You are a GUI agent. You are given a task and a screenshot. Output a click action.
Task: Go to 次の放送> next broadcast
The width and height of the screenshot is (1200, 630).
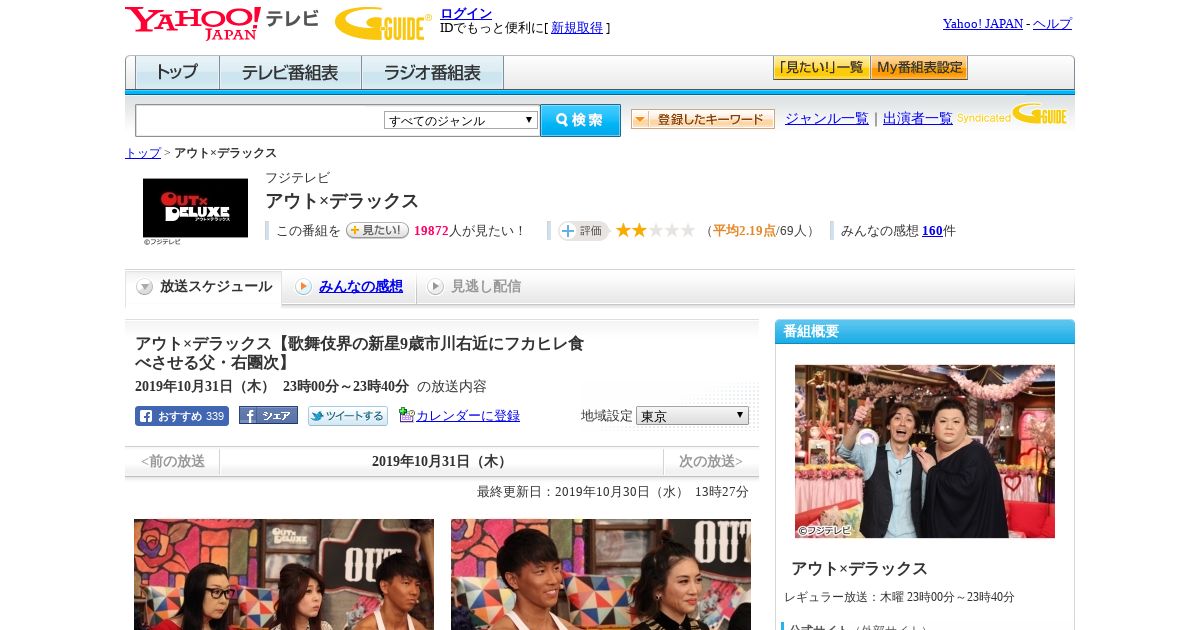pyautogui.click(x=711, y=461)
